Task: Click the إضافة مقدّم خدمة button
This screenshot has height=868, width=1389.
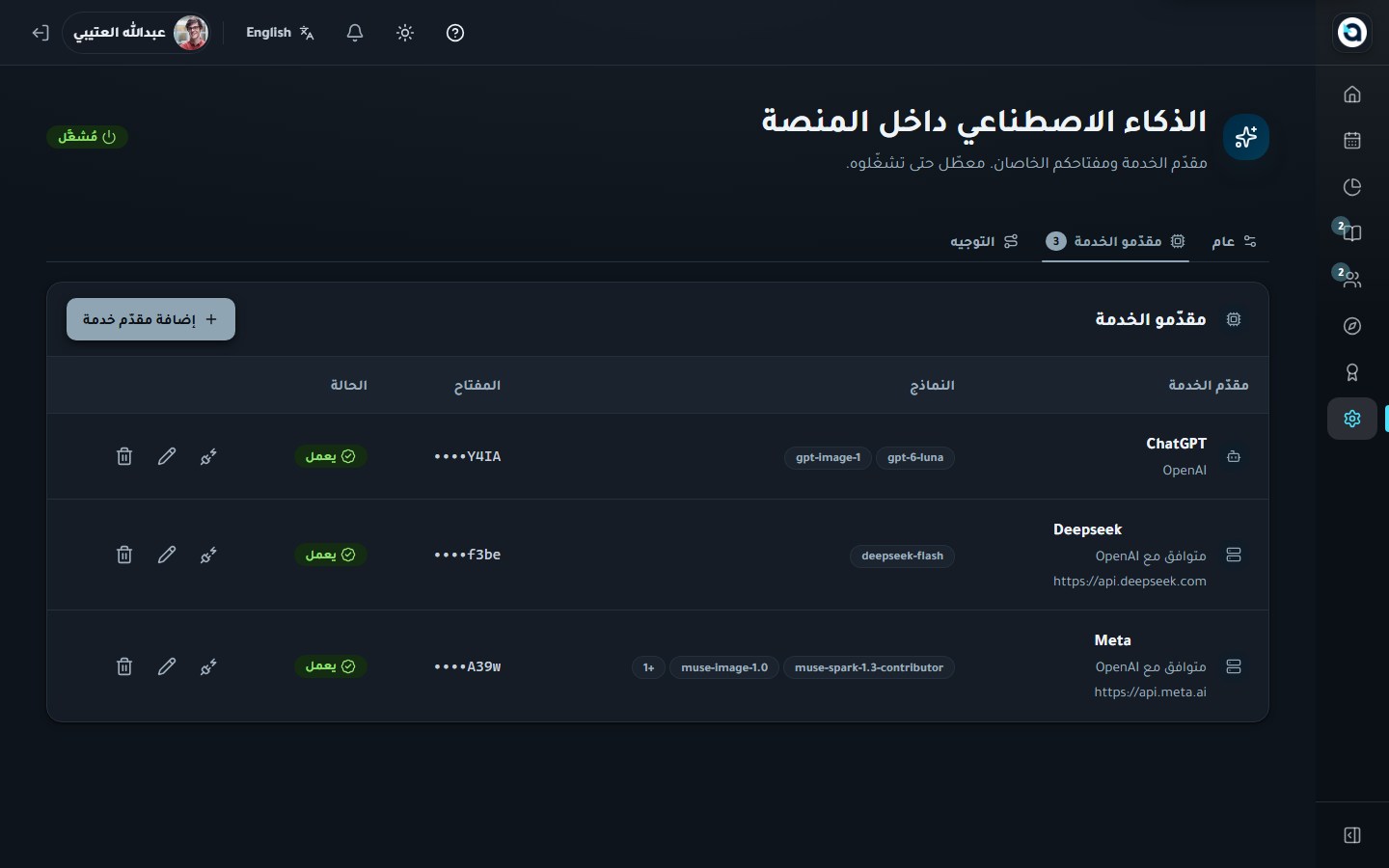Action: (150, 319)
